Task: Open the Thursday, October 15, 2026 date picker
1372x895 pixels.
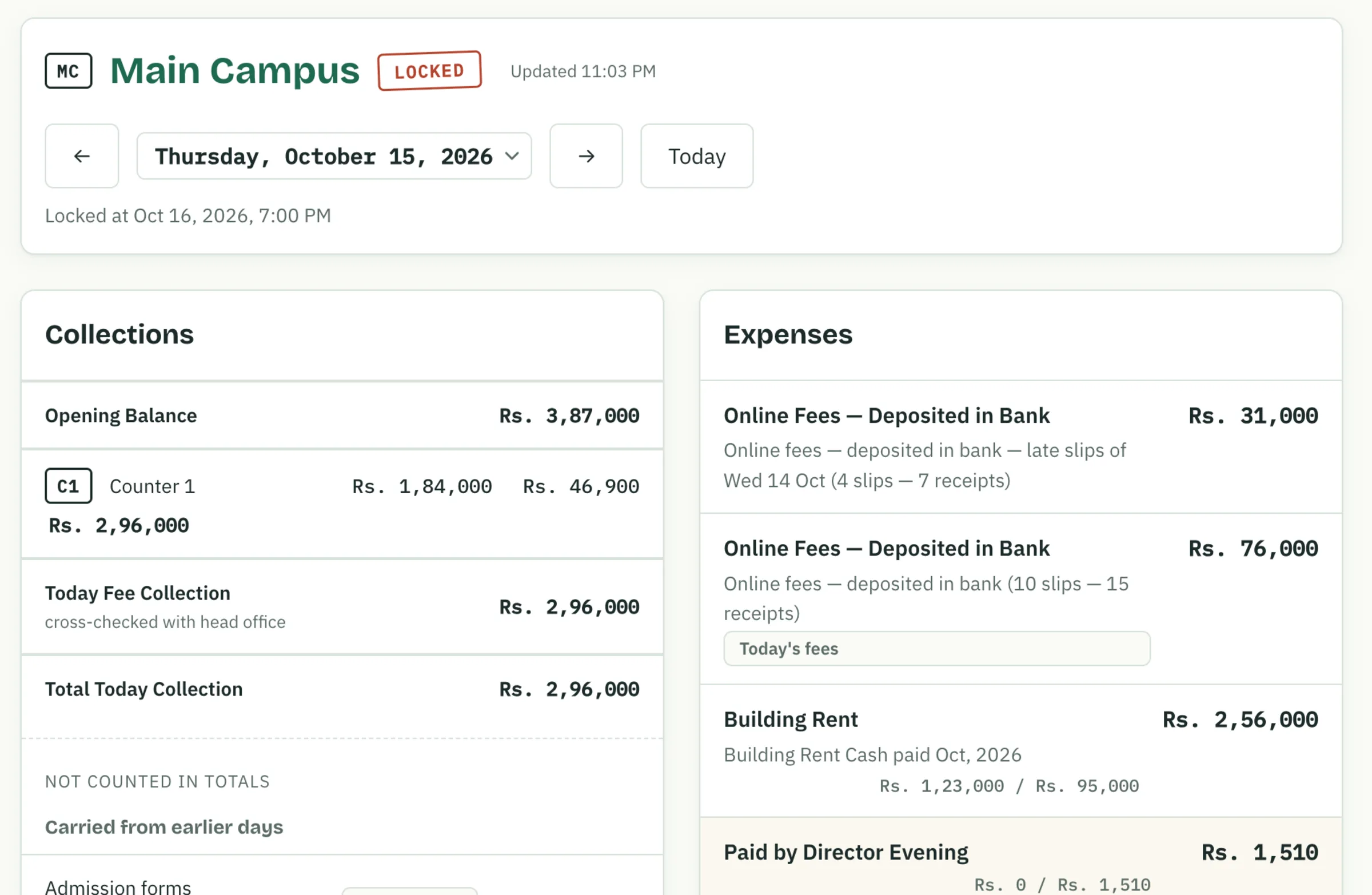Action: tap(334, 156)
